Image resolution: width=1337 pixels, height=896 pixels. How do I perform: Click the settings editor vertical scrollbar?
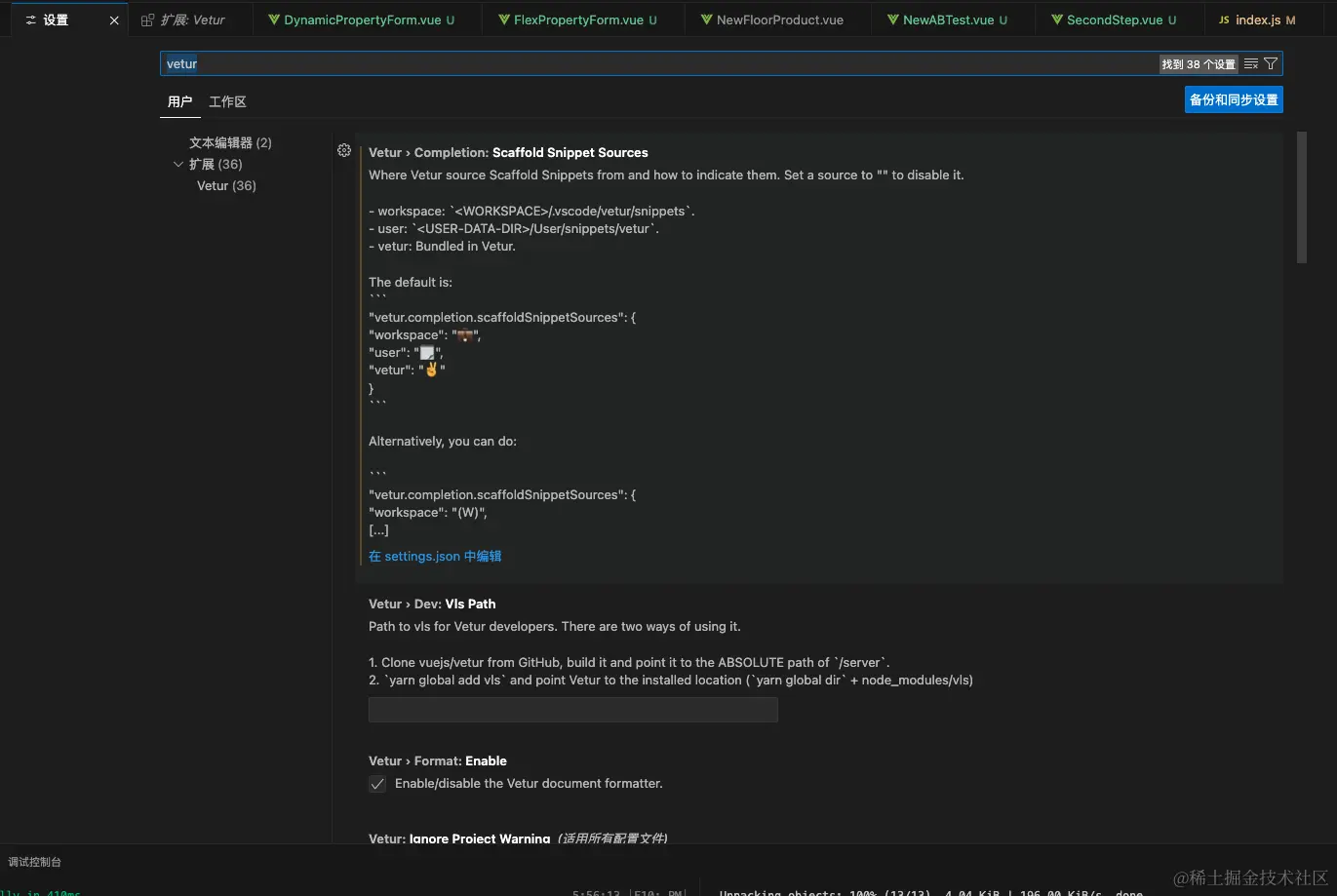pos(1302,198)
